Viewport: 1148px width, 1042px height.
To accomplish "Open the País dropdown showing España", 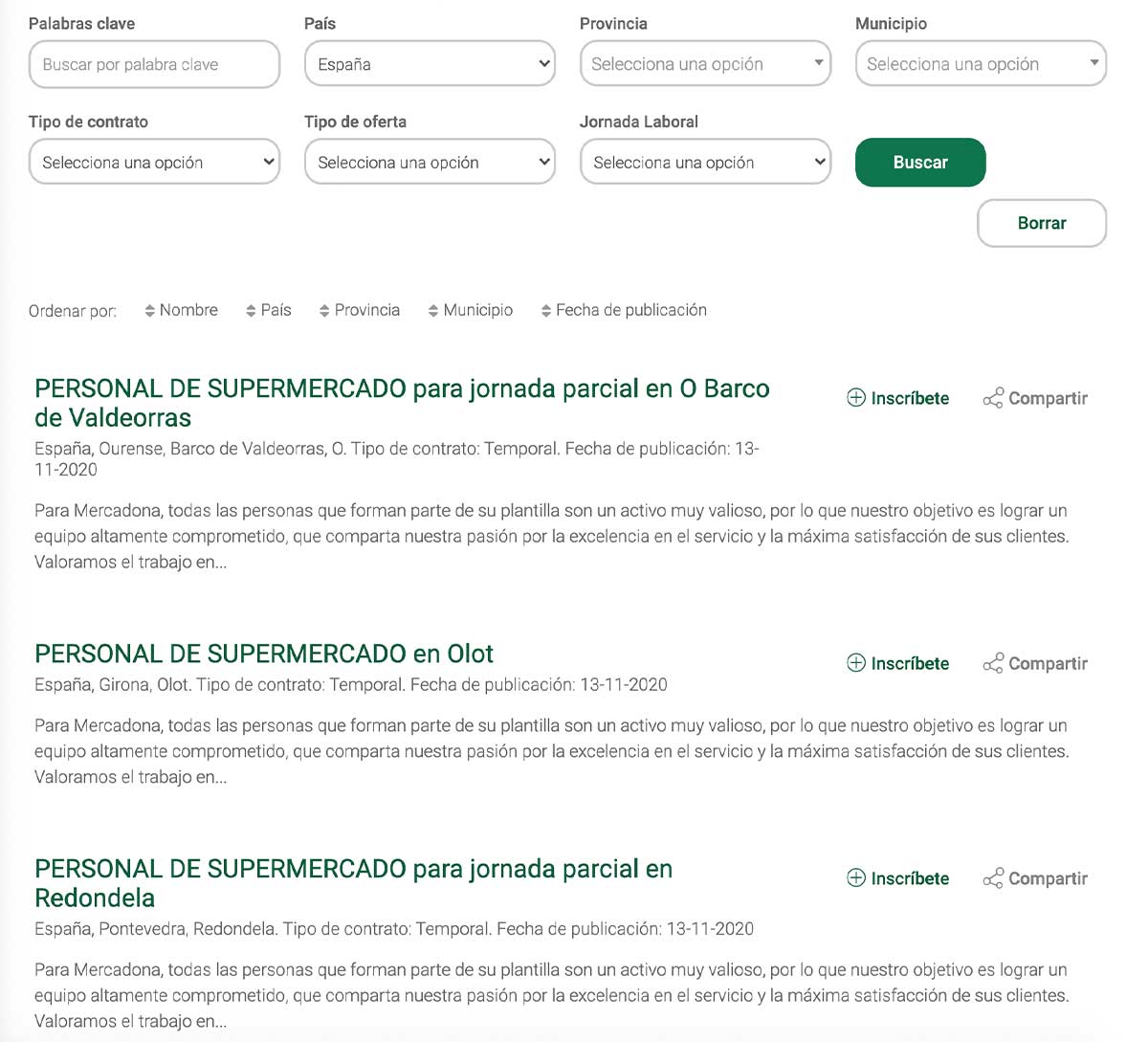I will (429, 64).
